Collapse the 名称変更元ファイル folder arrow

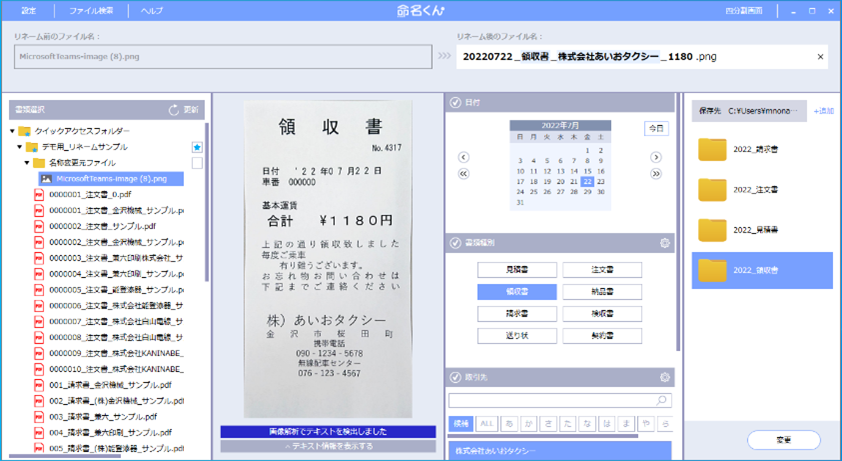tap(27, 162)
